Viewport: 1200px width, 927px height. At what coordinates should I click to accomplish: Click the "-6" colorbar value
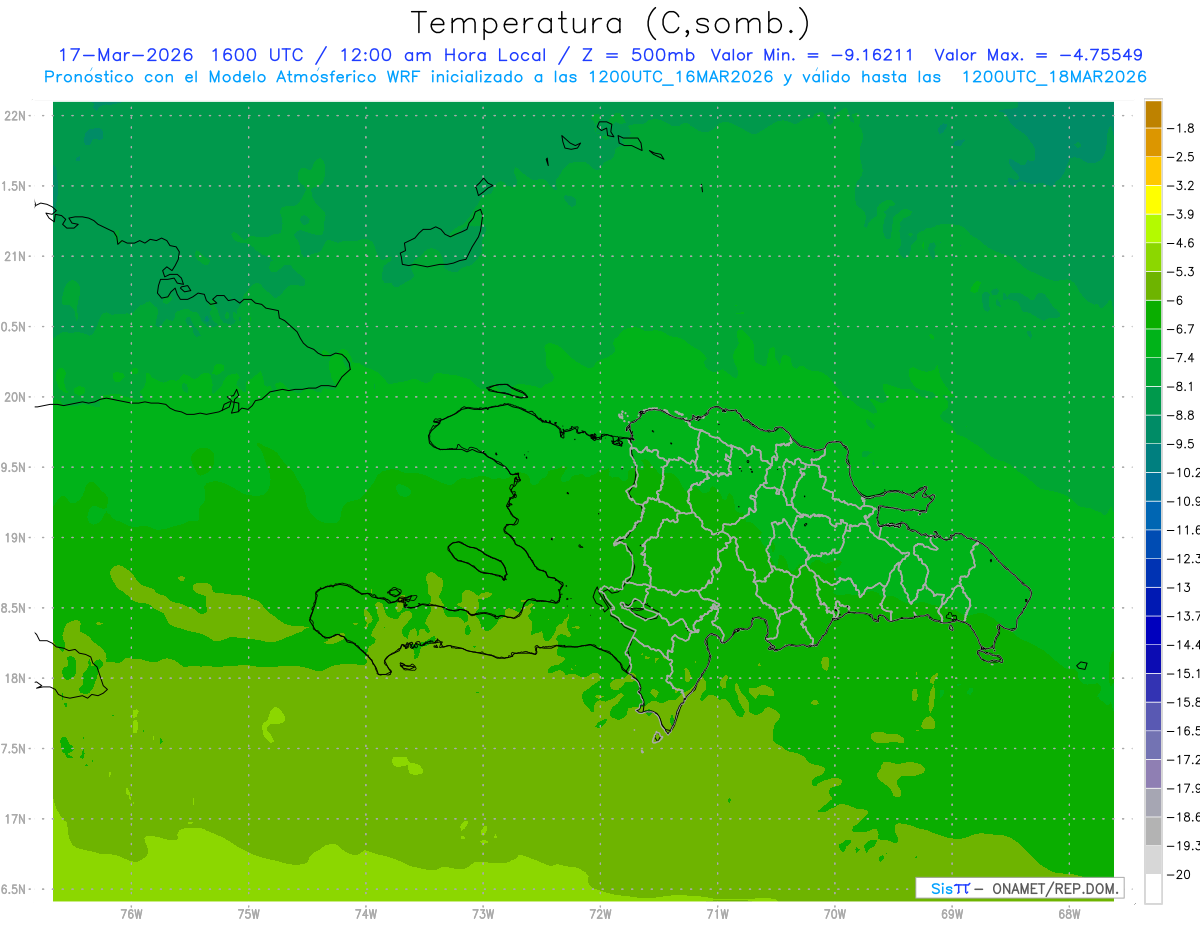[x=1178, y=300]
